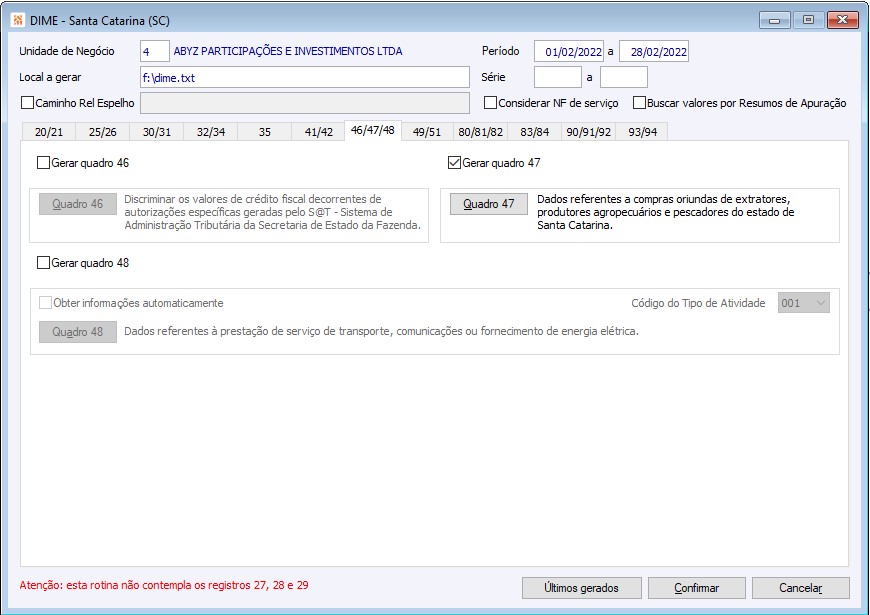Click the Caminho Rel Espelho path field
The image size is (870, 615).
click(x=305, y=103)
